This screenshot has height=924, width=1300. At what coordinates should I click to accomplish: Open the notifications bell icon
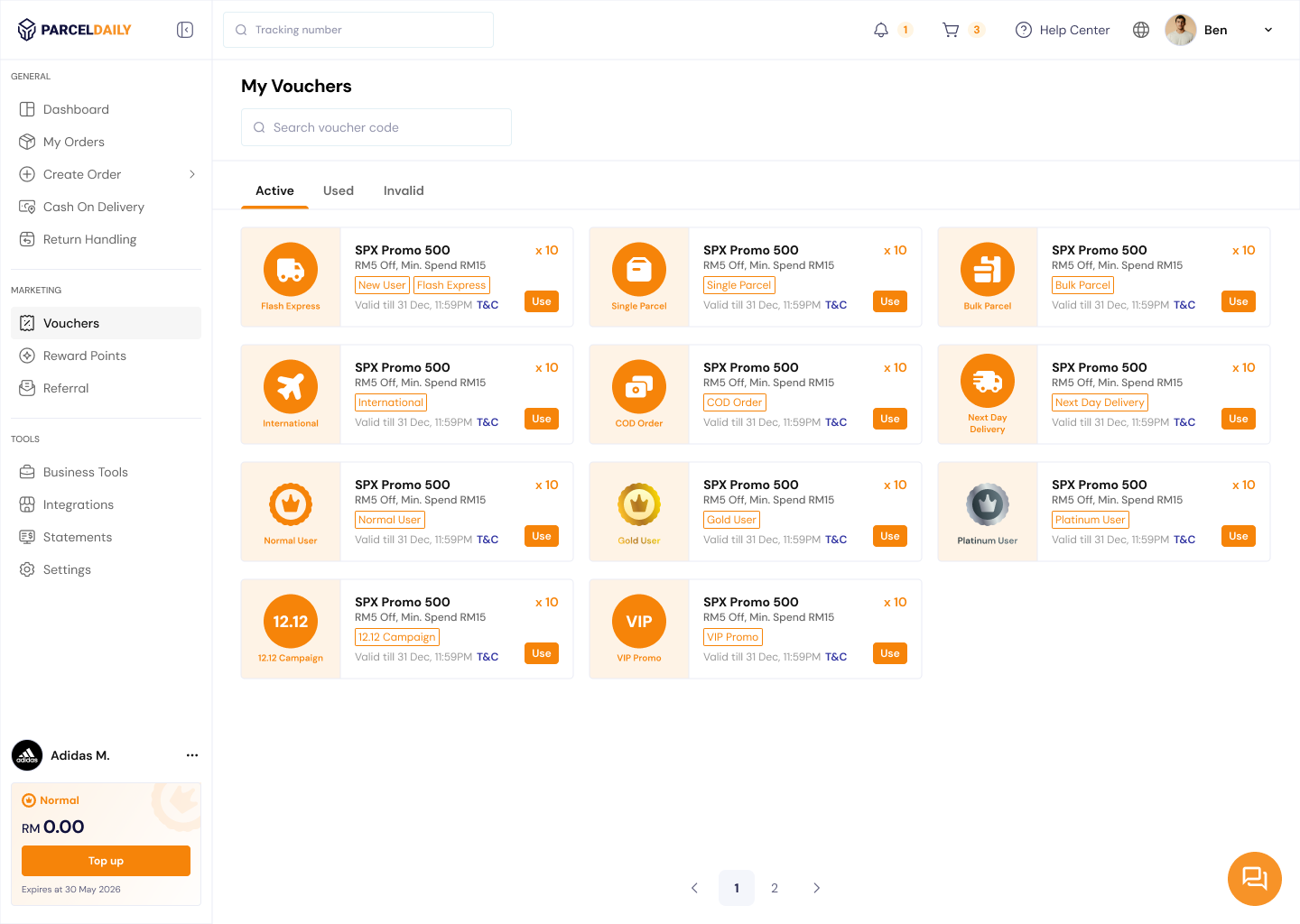click(x=881, y=30)
